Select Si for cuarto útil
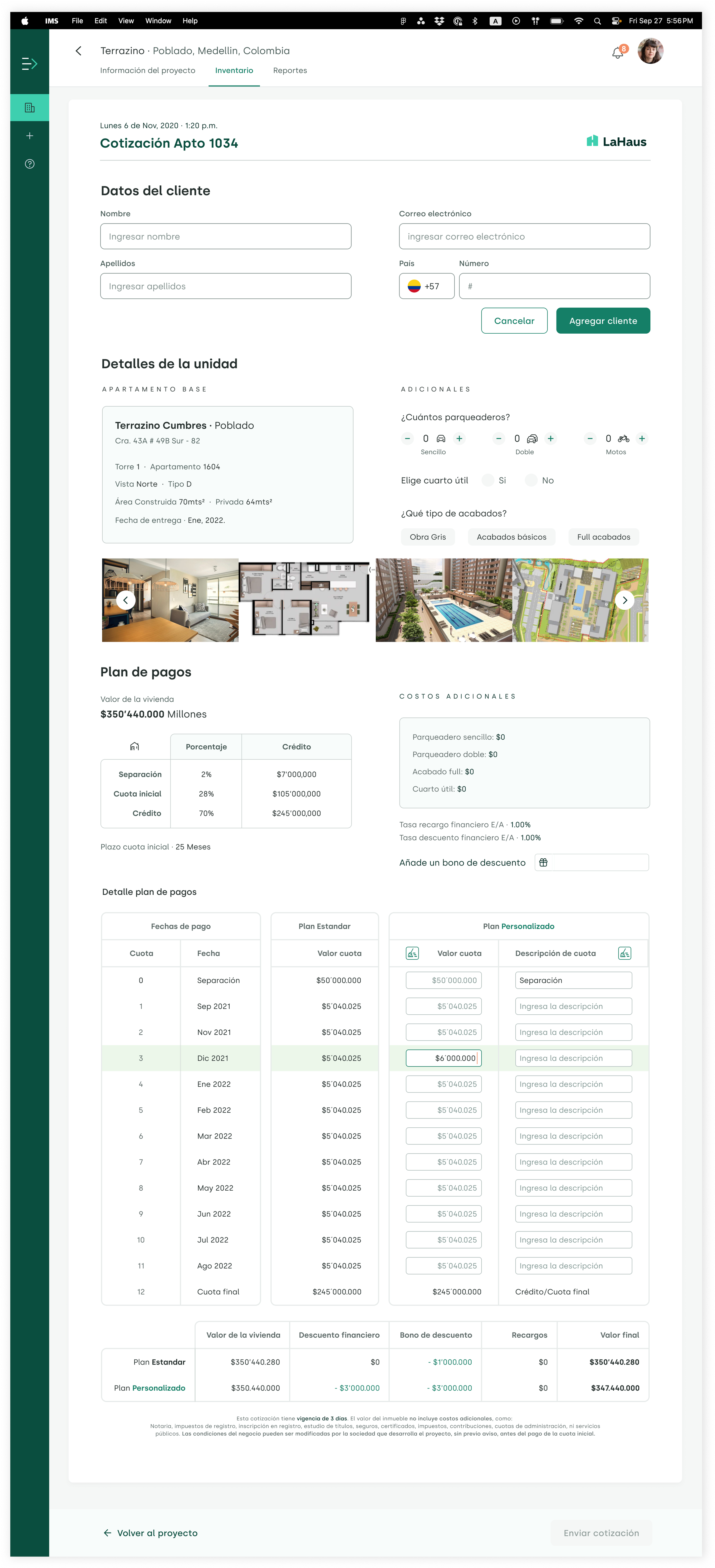The width and height of the screenshot is (715, 1568). 488,480
